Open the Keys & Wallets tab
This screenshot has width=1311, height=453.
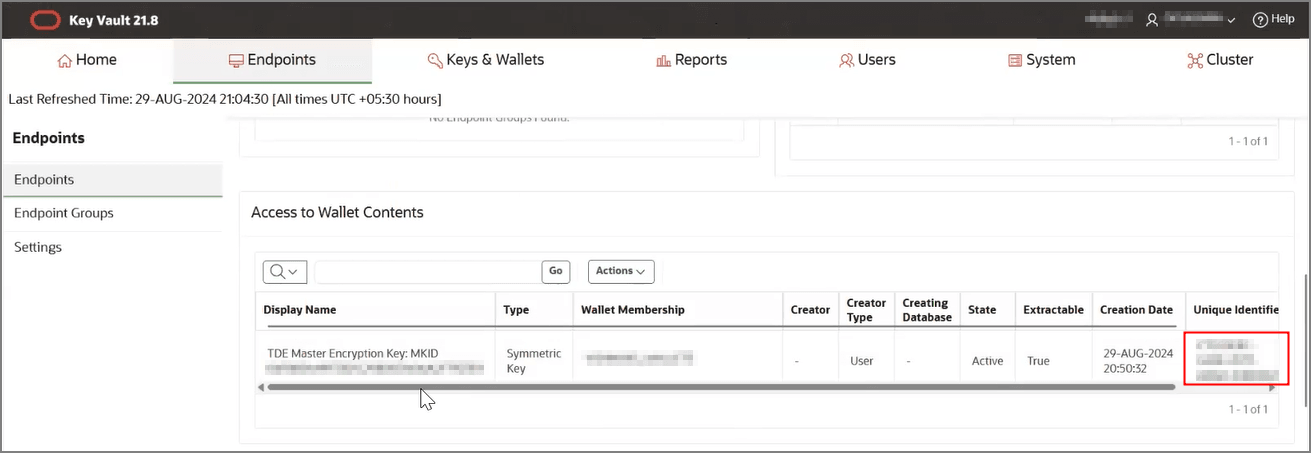coord(486,60)
